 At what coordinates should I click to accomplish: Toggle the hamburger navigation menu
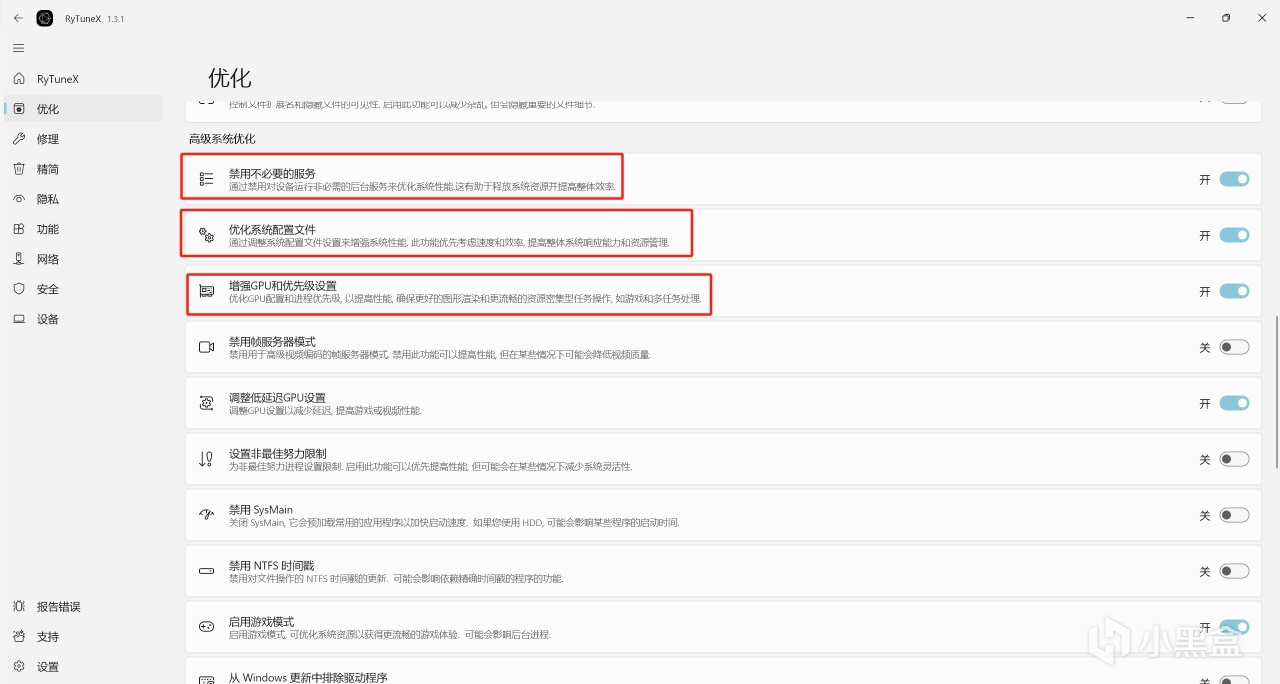pos(18,48)
